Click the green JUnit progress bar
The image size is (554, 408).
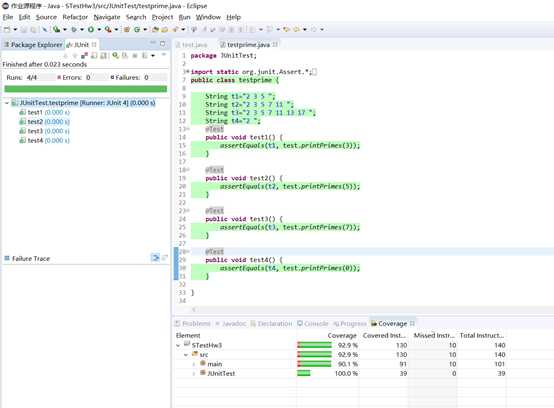[86, 89]
